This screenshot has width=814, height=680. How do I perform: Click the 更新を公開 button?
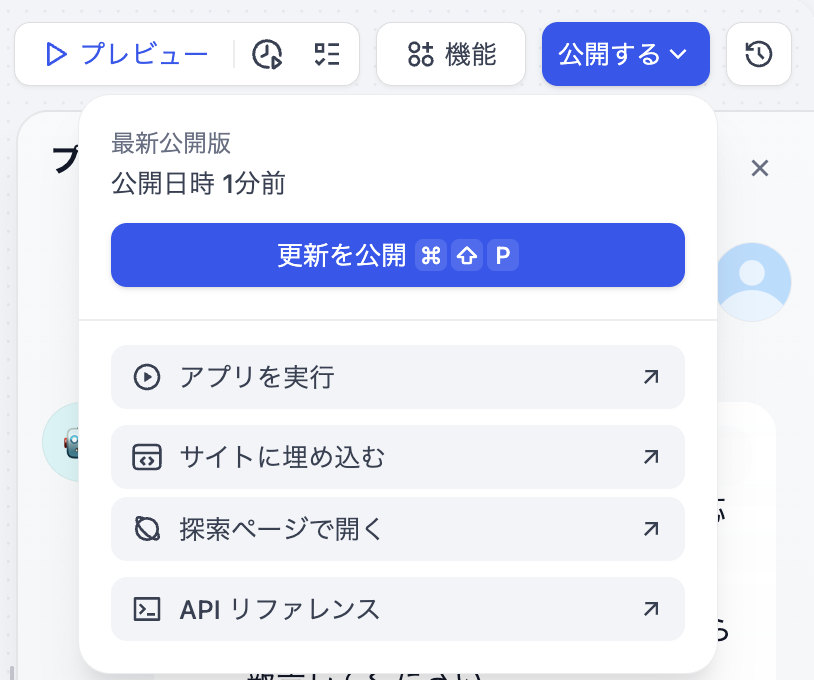click(397, 255)
